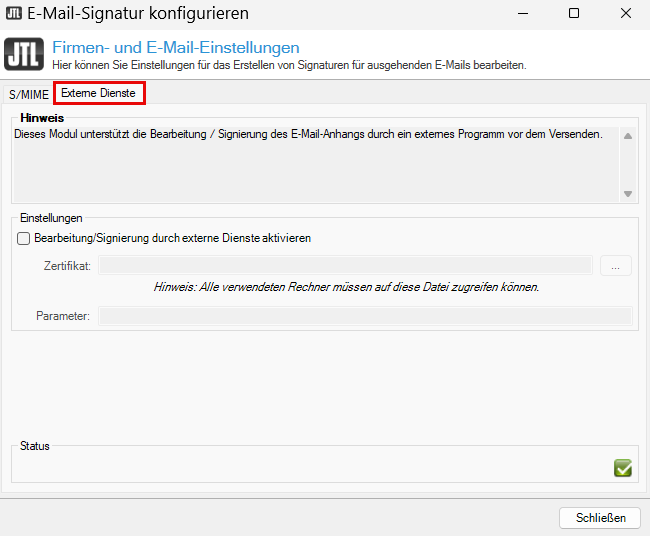The height and width of the screenshot is (536, 650).
Task: Click the JTL icon in the title bar
Action: coord(14,14)
